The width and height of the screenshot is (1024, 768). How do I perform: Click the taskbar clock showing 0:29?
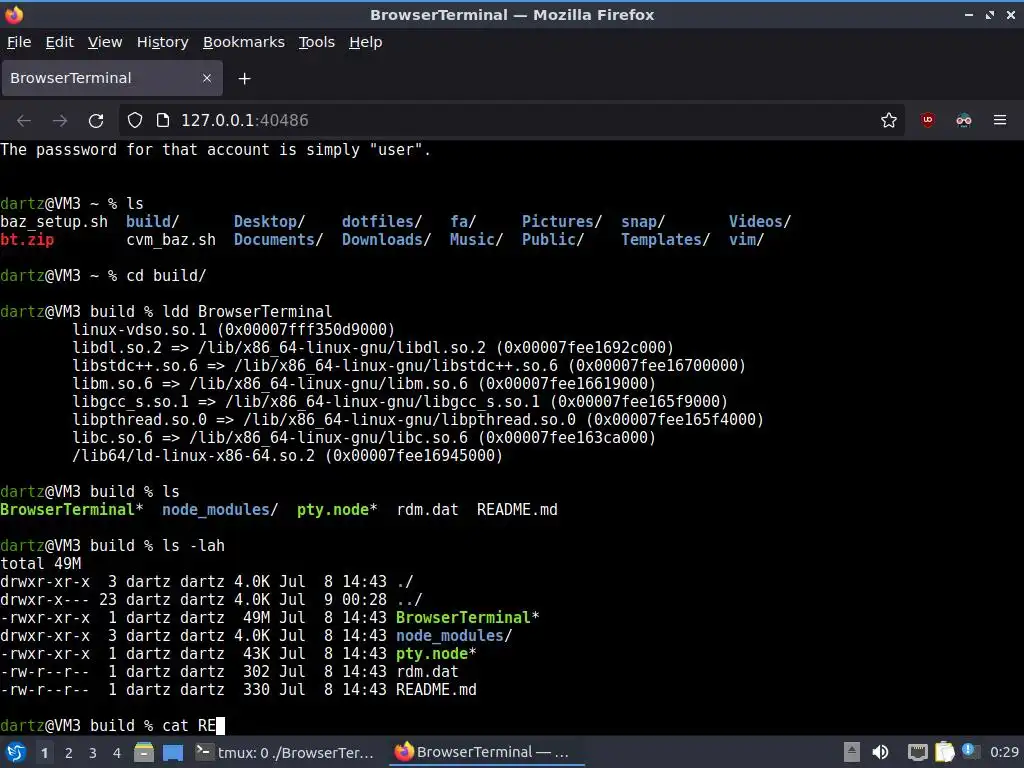(1004, 752)
